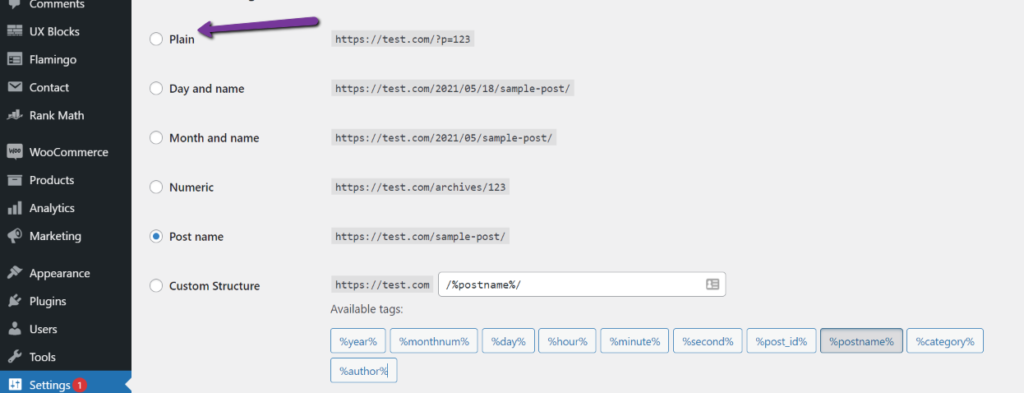Screen dimensions: 1024x393
Task: Click the Rank Math chart icon
Action: click(x=15, y=116)
